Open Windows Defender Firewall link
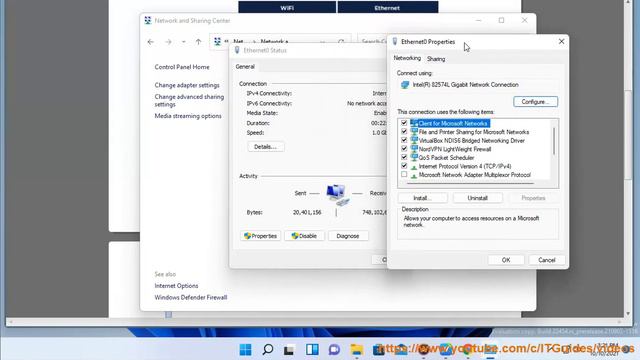 [x=191, y=298]
